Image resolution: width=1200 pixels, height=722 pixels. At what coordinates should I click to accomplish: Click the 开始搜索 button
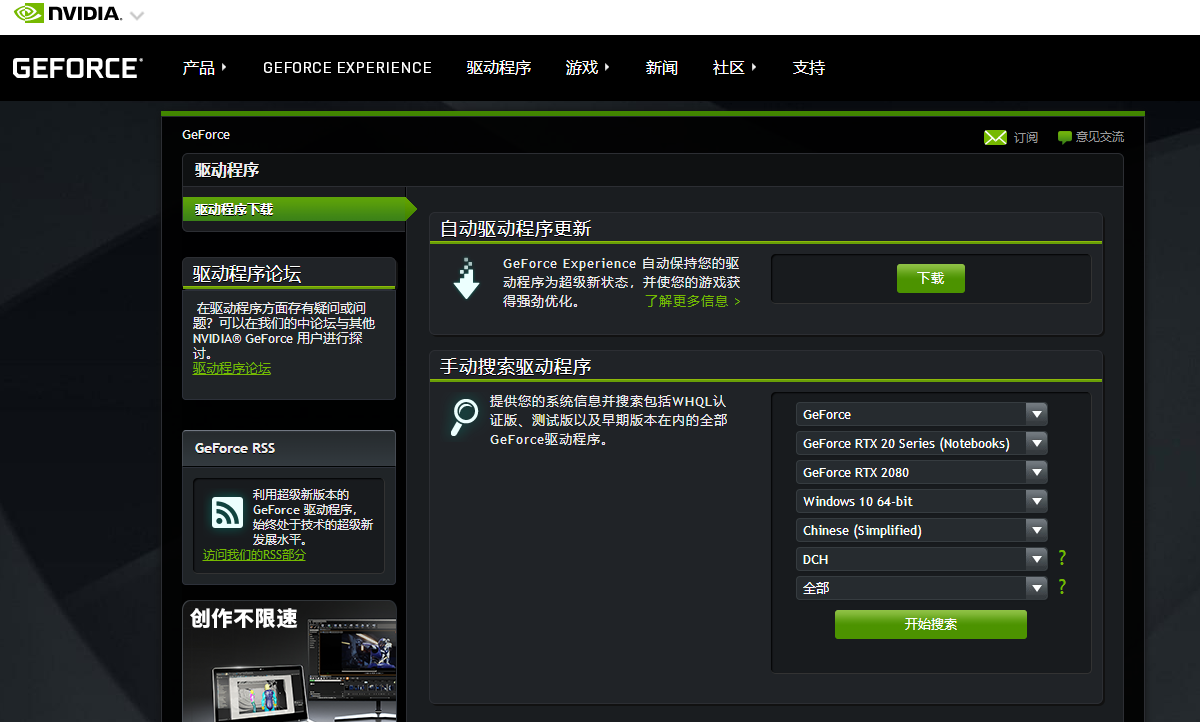pyautogui.click(x=931, y=624)
